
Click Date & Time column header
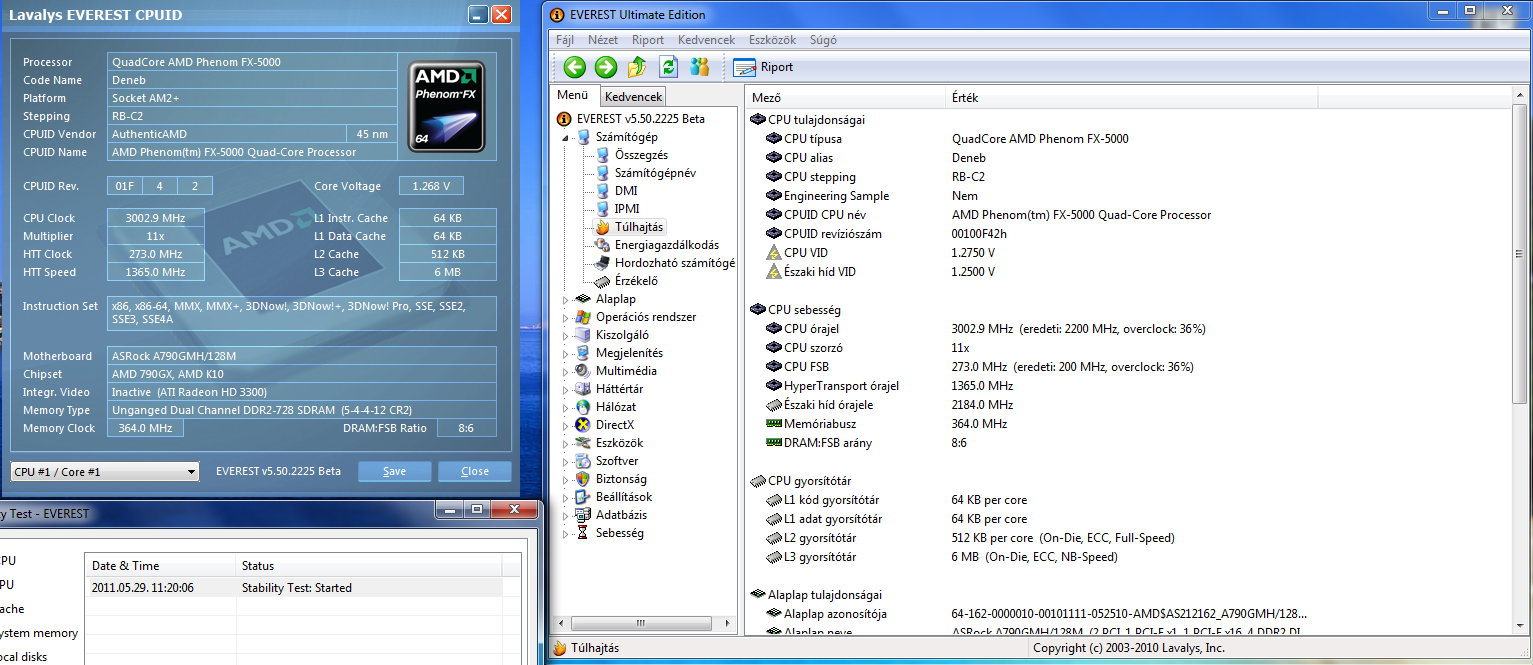160,566
